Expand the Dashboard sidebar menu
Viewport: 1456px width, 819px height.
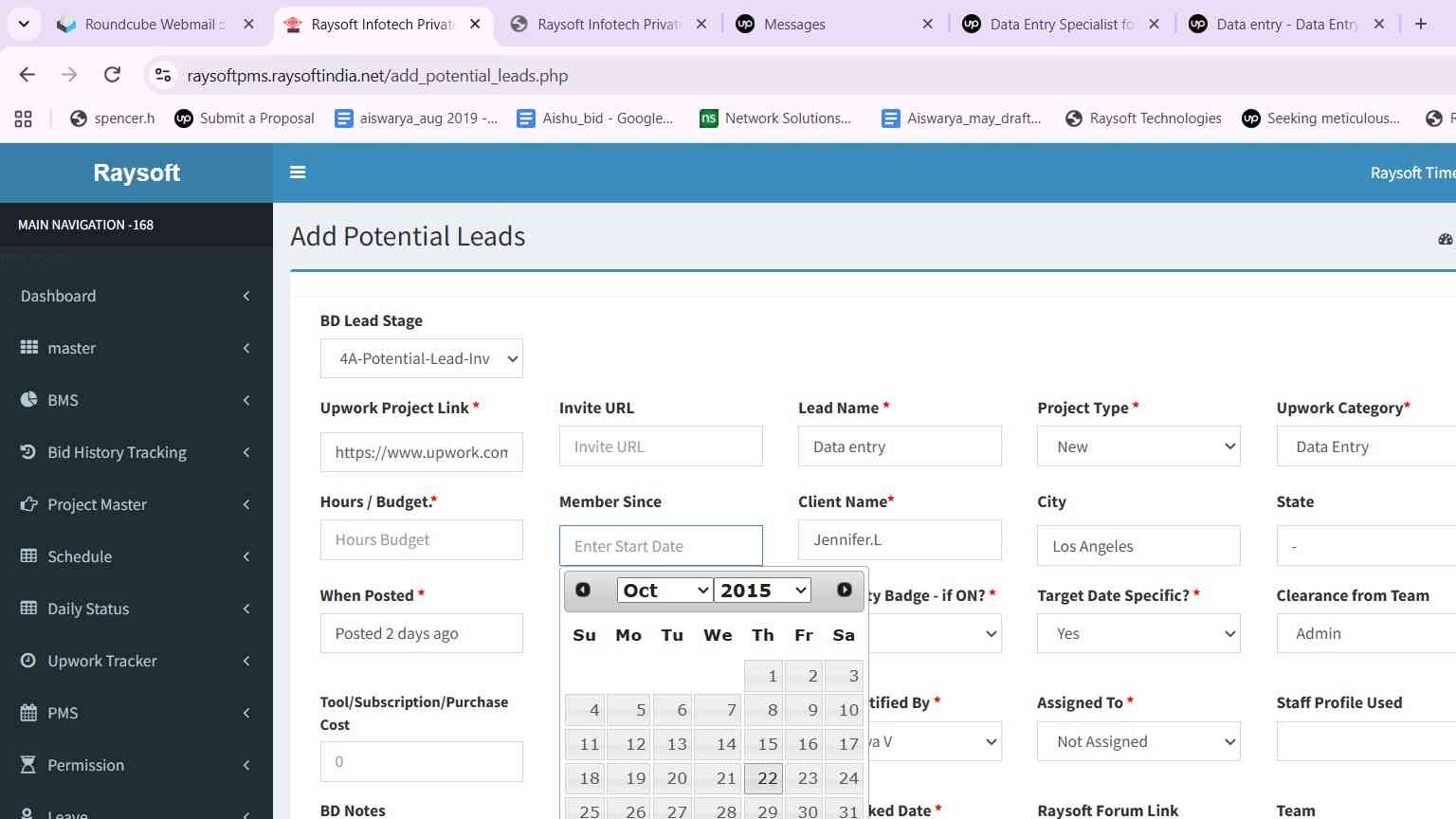coord(136,296)
